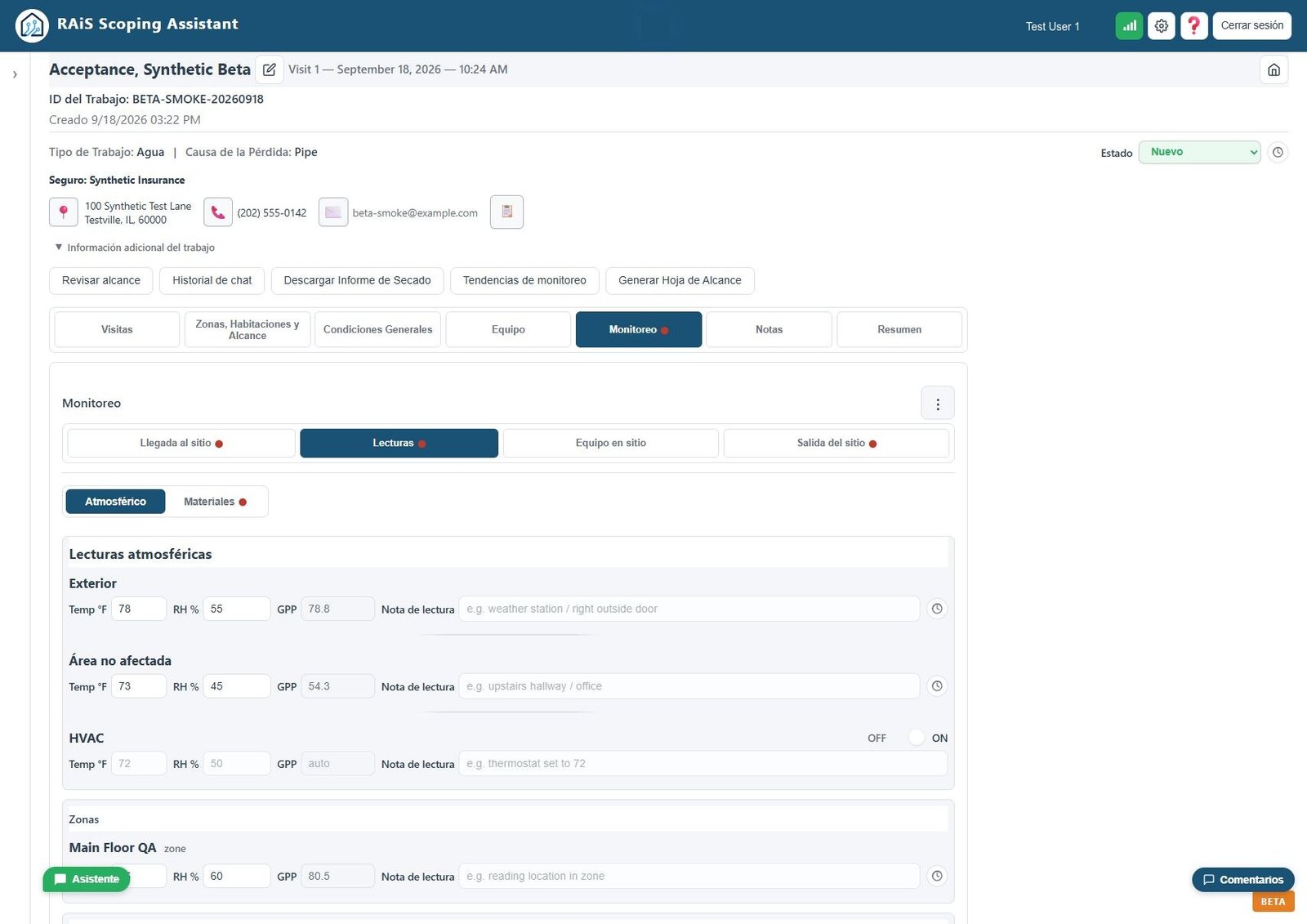1307x924 pixels.
Task: Select Salida del sitio sub-tab
Action: pyautogui.click(x=836, y=443)
